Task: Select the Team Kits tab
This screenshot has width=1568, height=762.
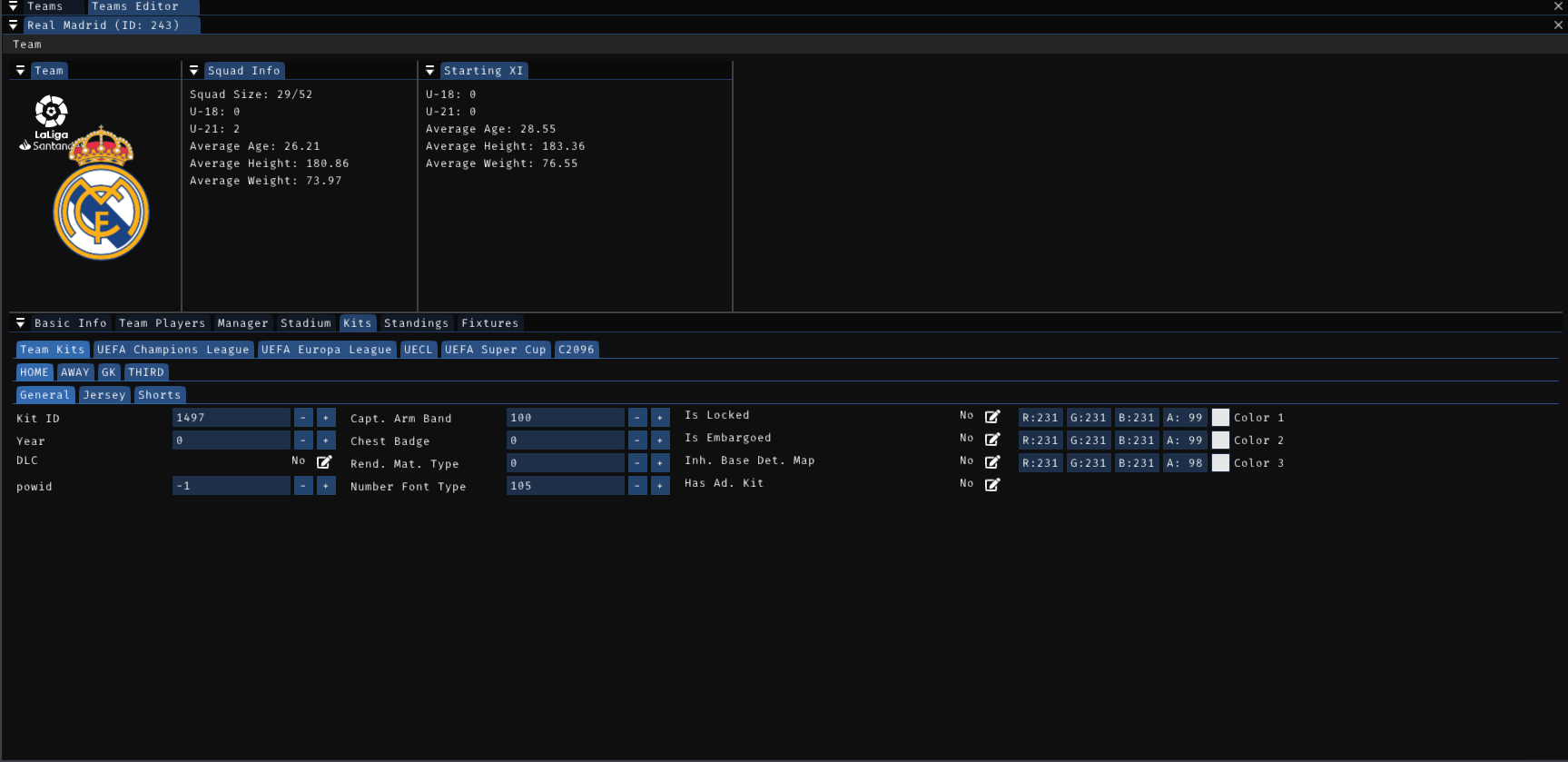Action: click(x=53, y=350)
